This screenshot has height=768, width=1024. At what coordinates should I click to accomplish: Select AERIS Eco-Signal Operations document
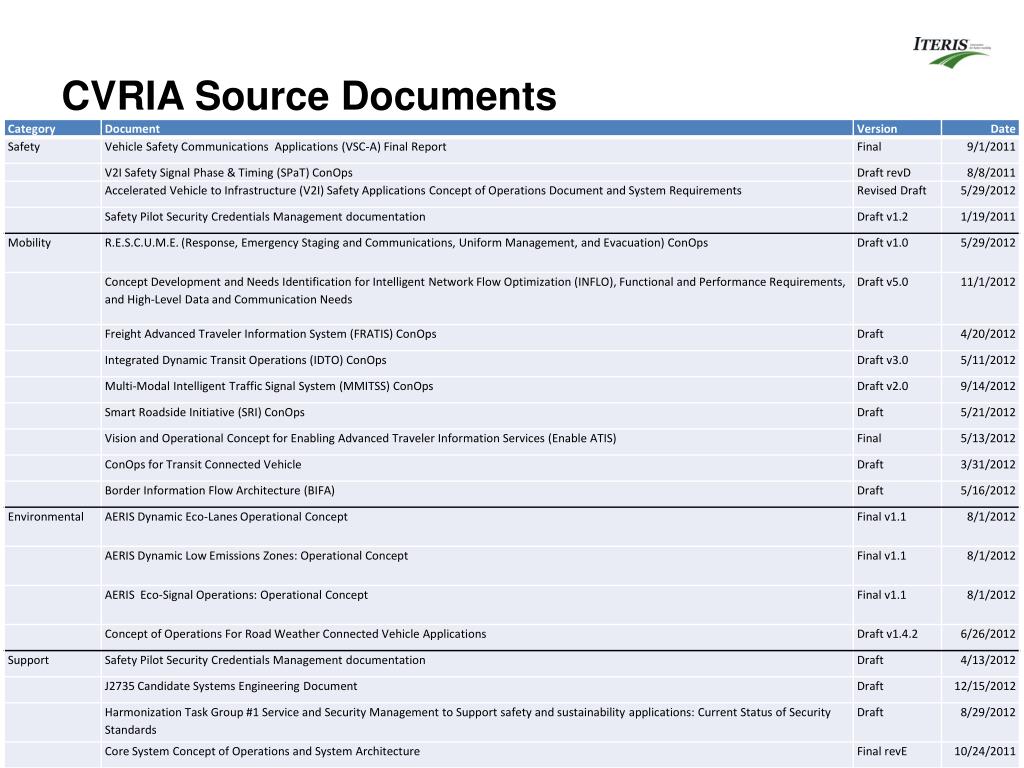tap(236, 595)
